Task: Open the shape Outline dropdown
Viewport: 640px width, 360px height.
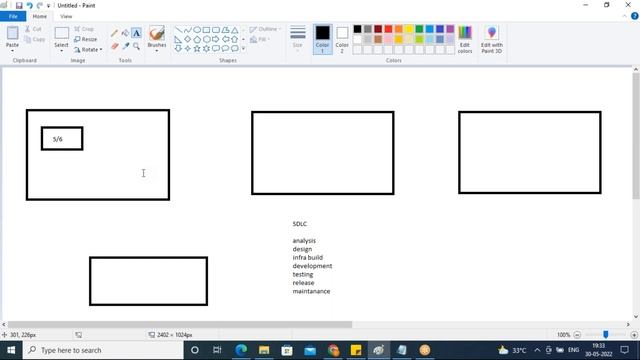Action: click(265, 29)
